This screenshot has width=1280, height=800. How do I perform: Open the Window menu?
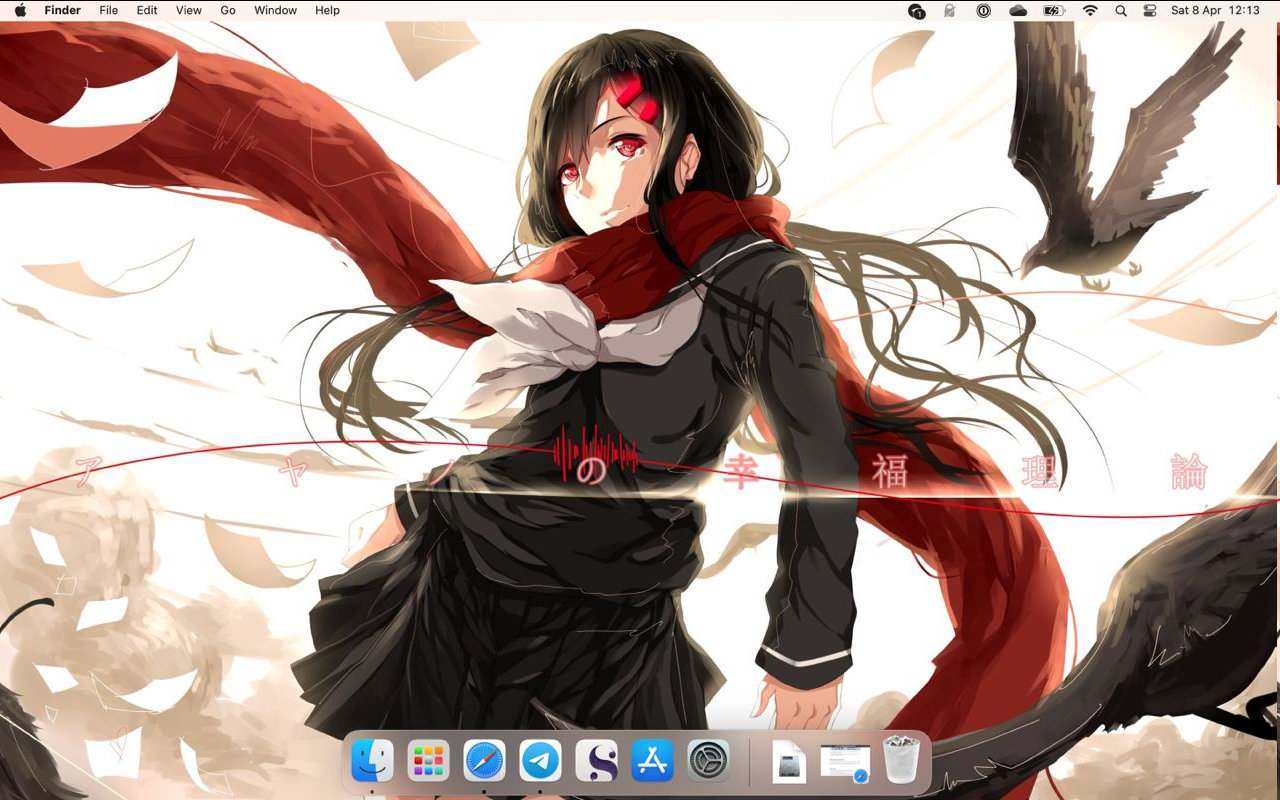275,10
